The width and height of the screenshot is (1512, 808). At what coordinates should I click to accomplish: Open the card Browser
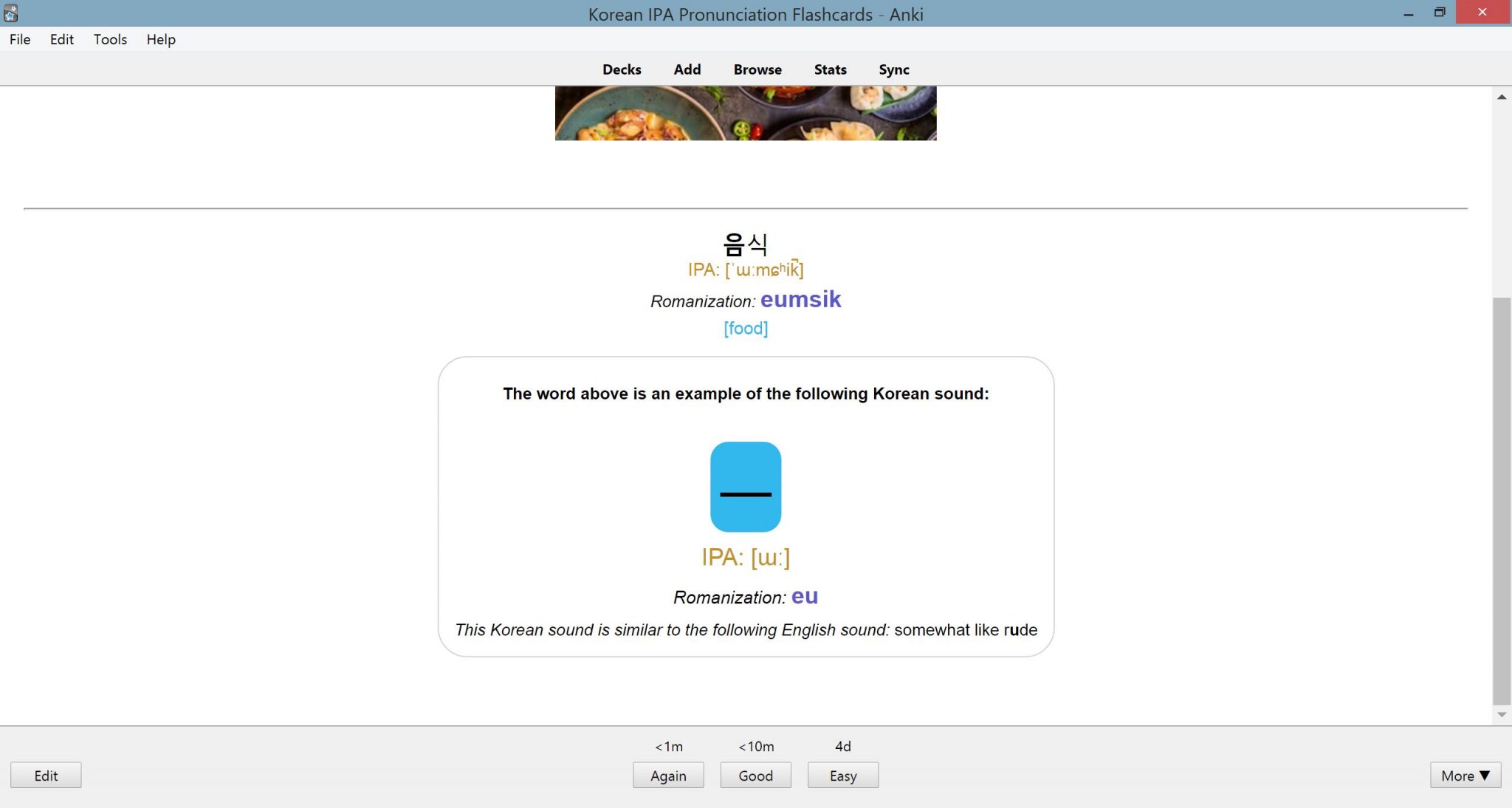757,69
